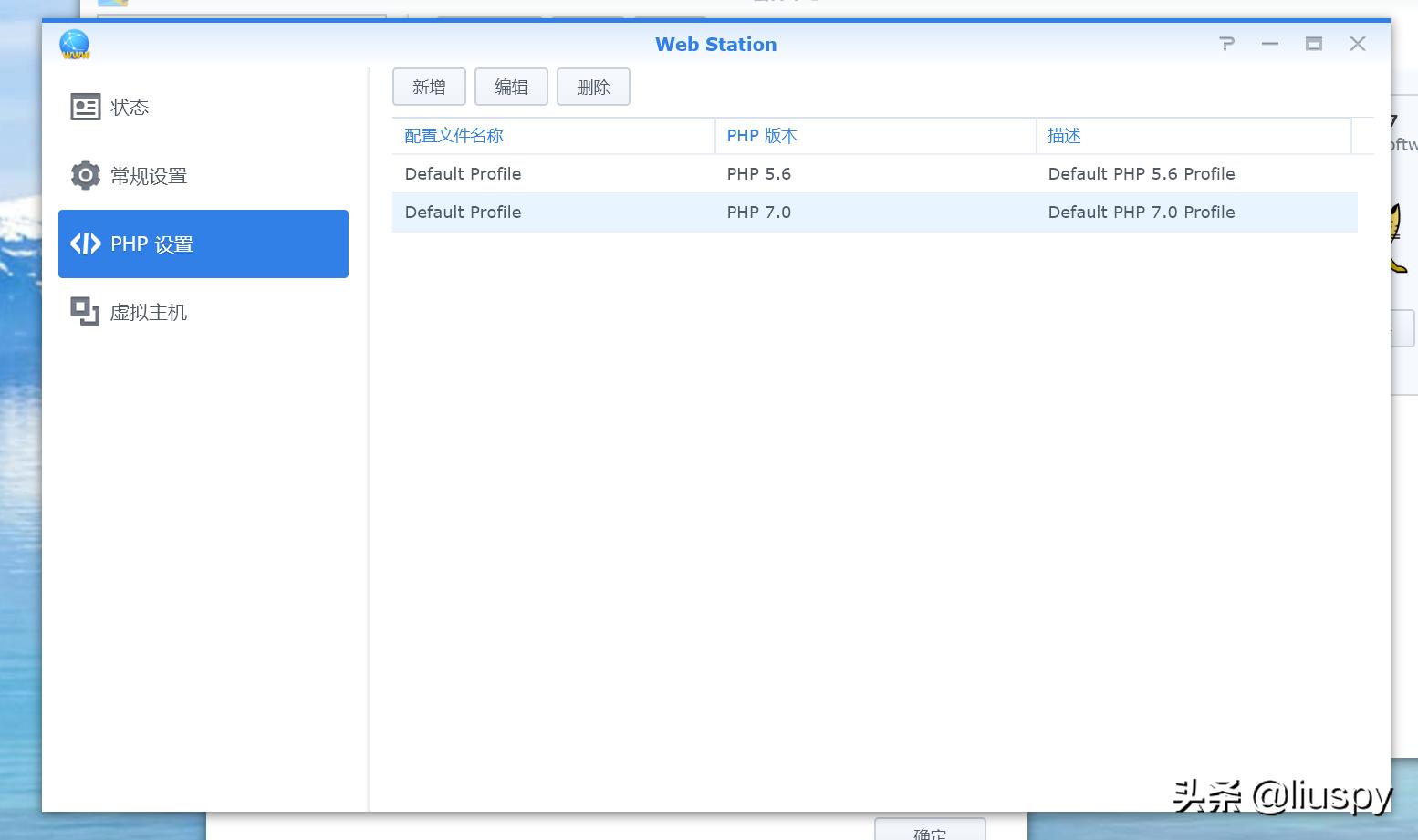Viewport: 1418px width, 840px height.
Task: Select the PHP 设置 section
Action: pyautogui.click(x=203, y=244)
